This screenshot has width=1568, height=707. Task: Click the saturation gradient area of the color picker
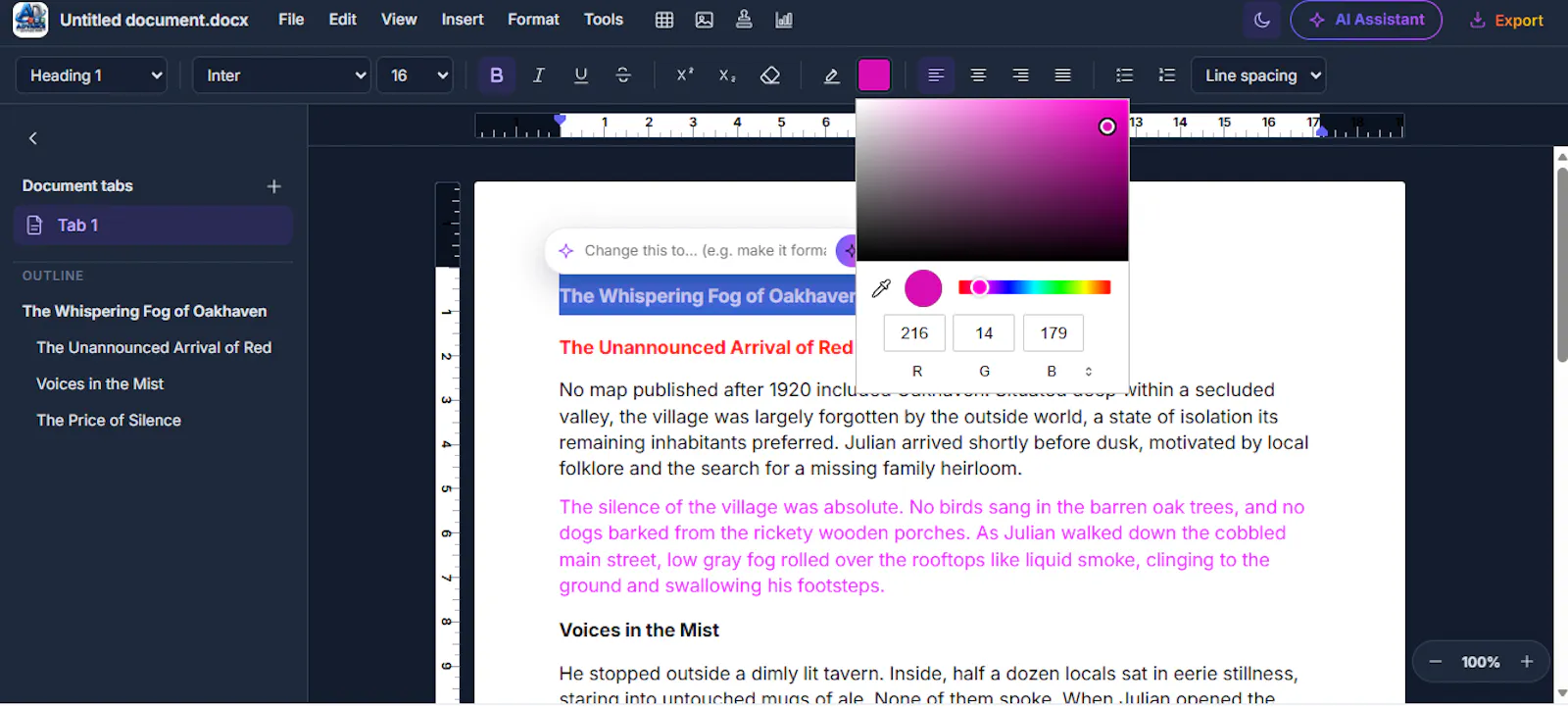(x=992, y=179)
